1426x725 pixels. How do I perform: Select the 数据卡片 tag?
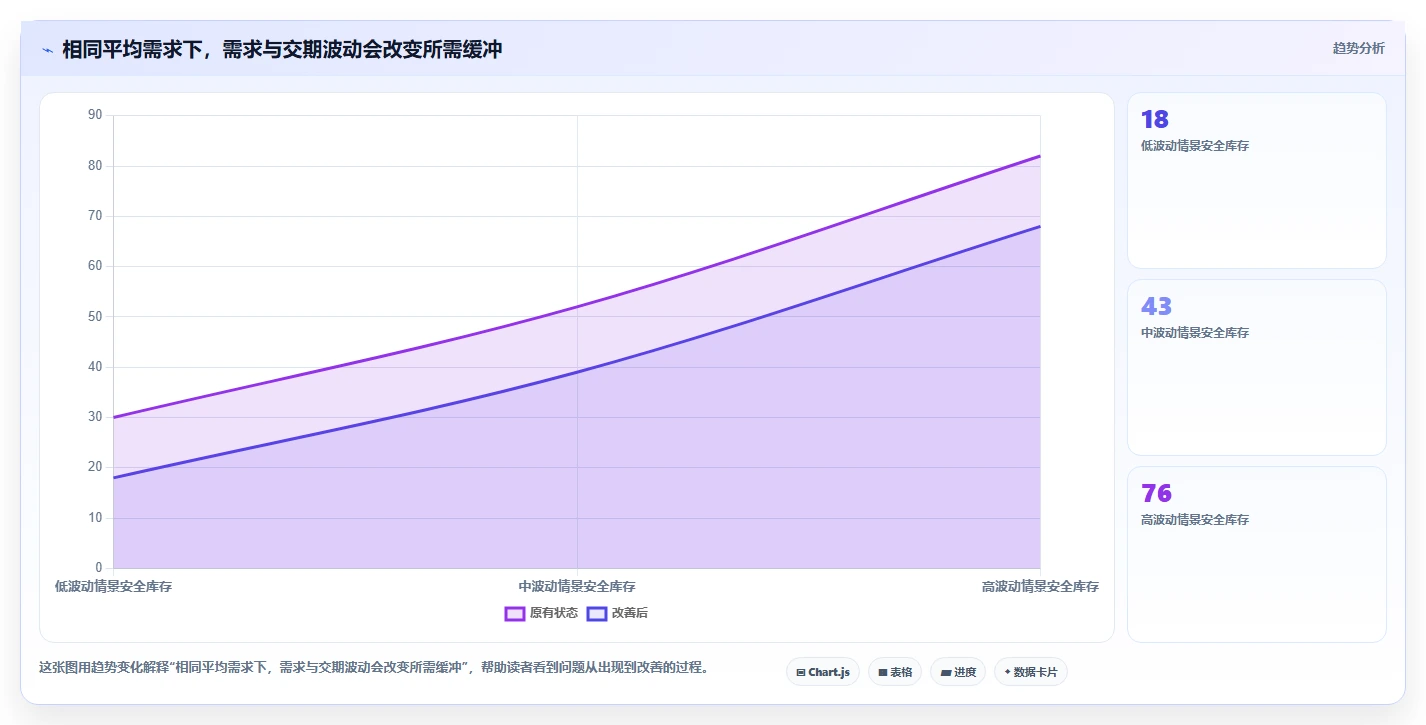point(1030,672)
